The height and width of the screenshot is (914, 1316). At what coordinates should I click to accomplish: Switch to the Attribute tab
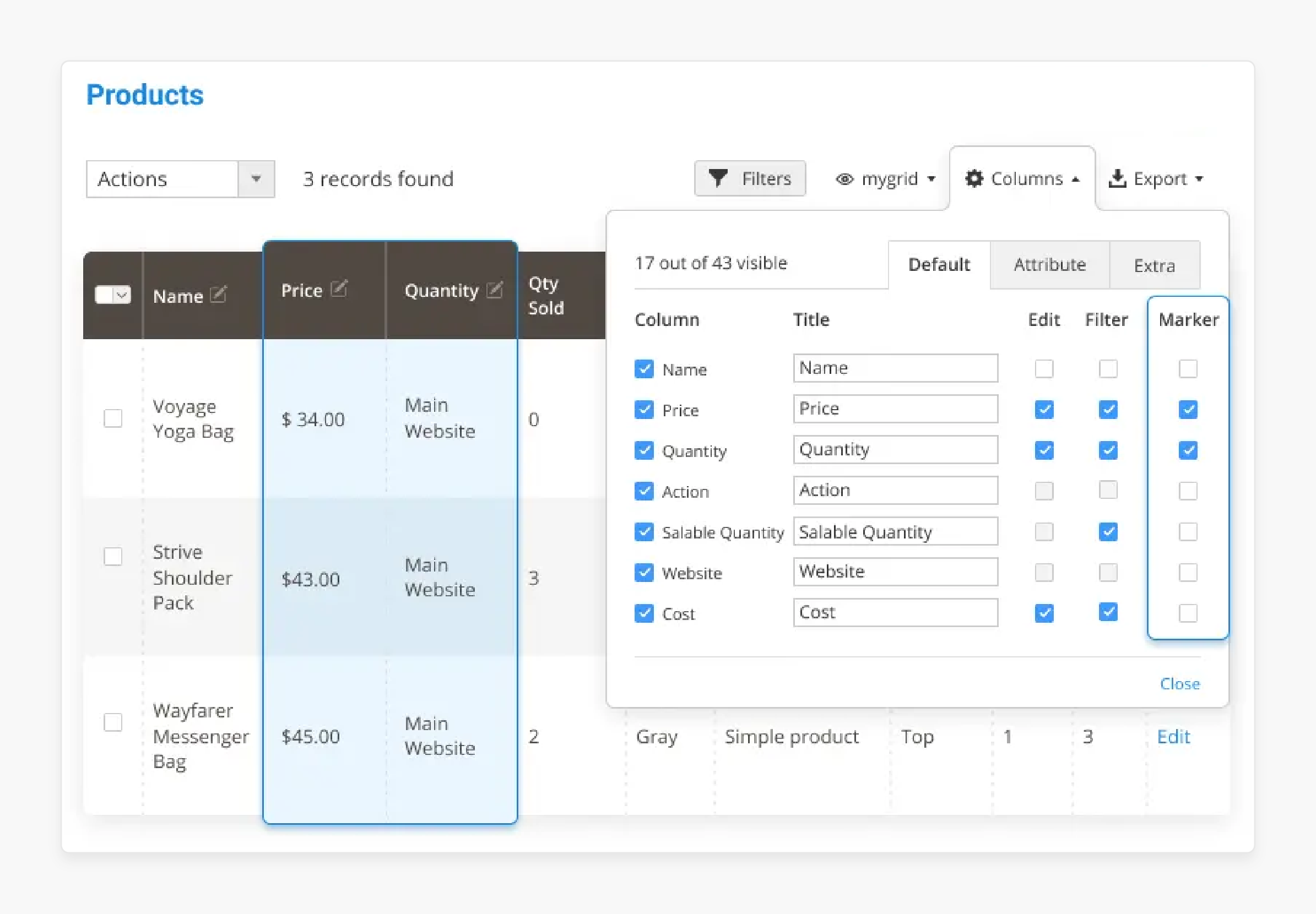tap(1049, 265)
